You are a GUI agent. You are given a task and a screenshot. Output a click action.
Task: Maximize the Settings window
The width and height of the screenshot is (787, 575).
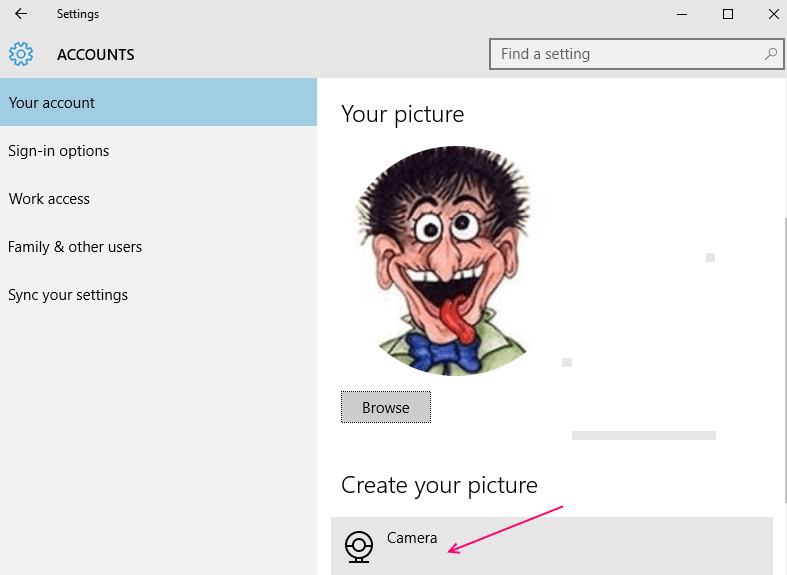click(728, 14)
